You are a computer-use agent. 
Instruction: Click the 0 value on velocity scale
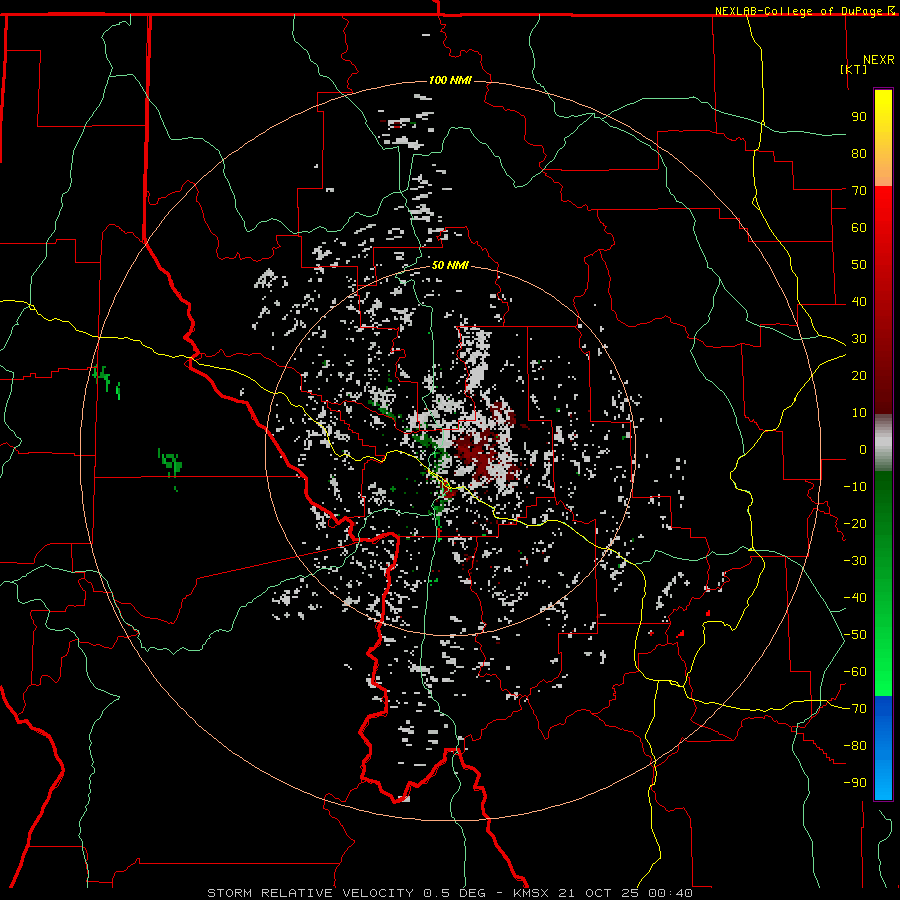863,450
